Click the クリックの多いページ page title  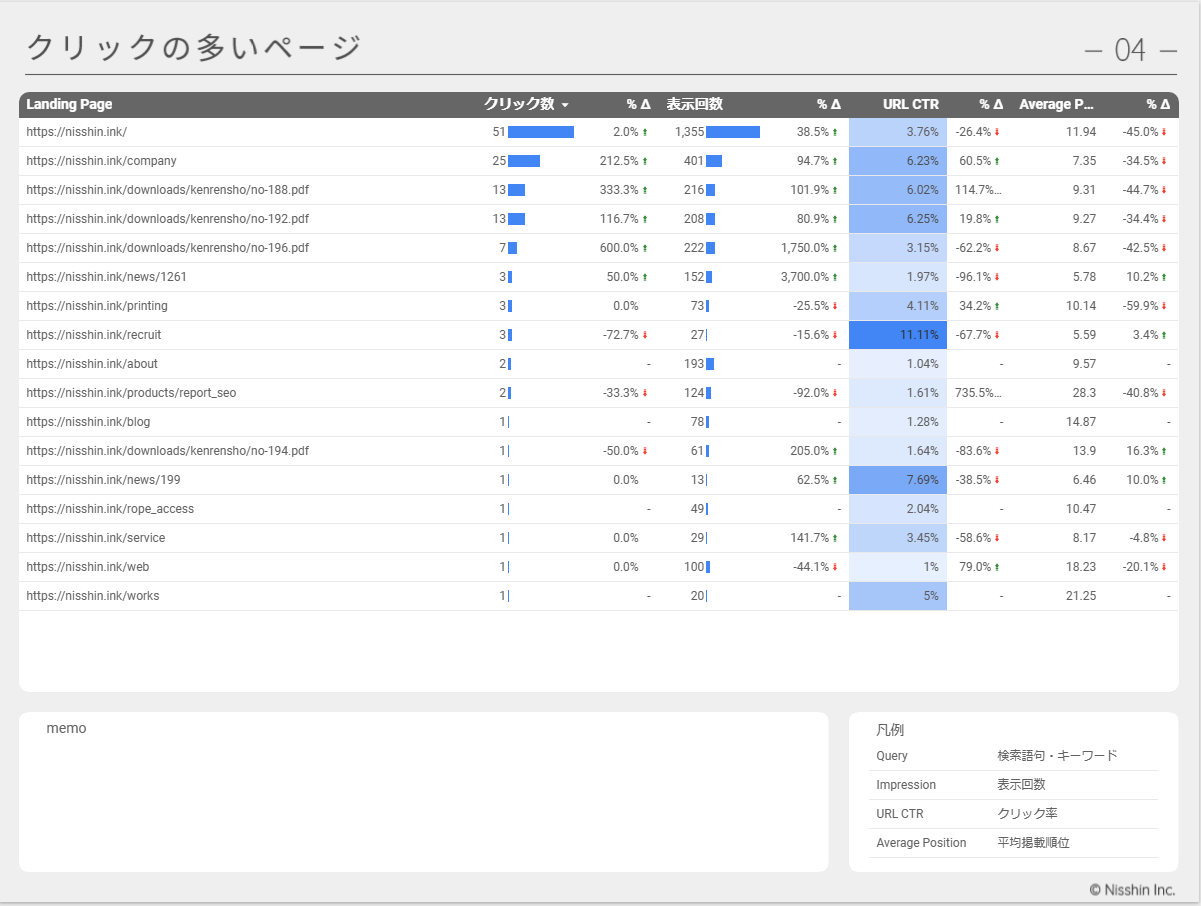coord(194,48)
